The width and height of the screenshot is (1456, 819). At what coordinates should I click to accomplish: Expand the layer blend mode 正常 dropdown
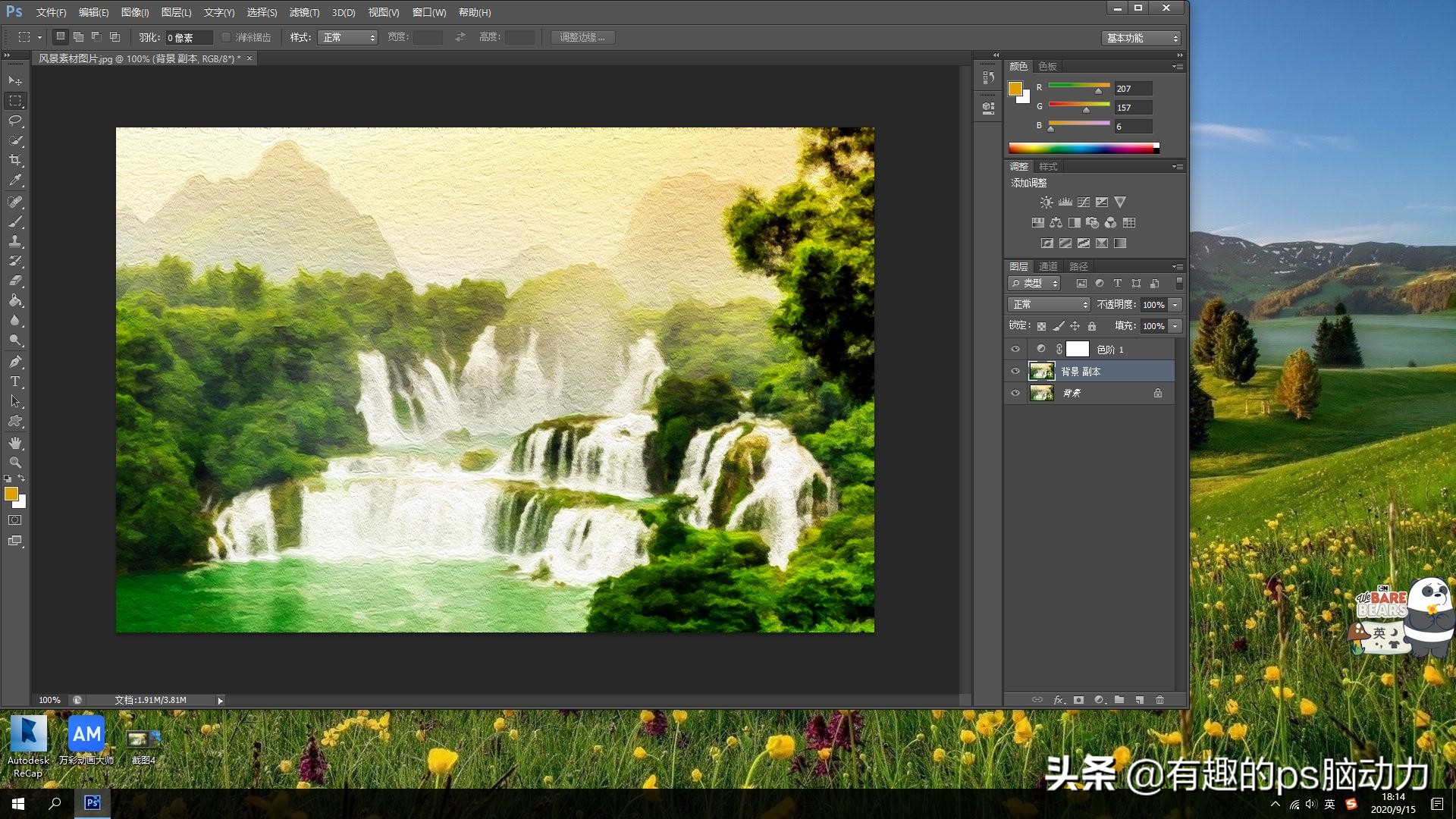[x=1049, y=305]
